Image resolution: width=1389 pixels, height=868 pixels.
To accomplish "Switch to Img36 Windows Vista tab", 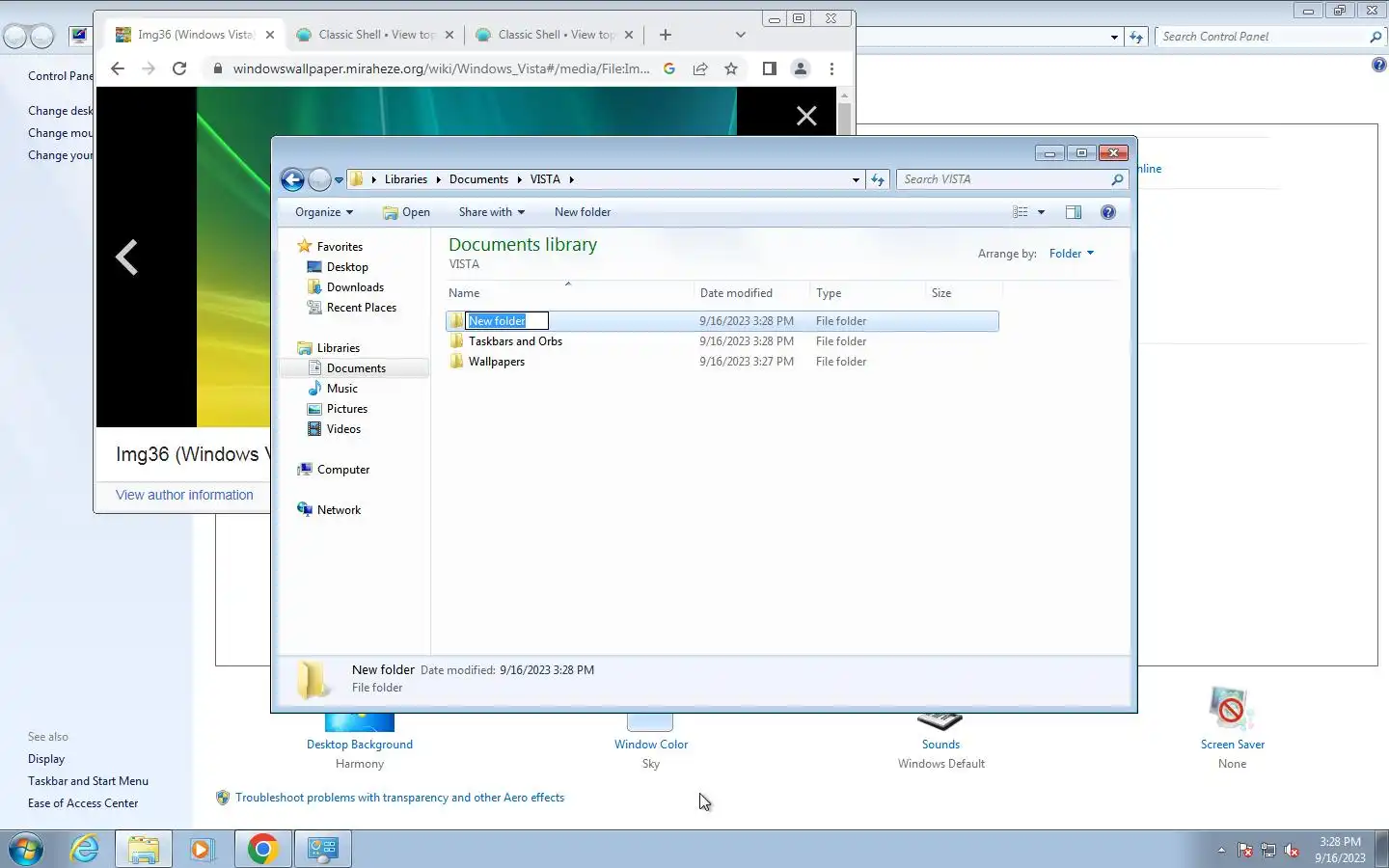I will click(195, 35).
